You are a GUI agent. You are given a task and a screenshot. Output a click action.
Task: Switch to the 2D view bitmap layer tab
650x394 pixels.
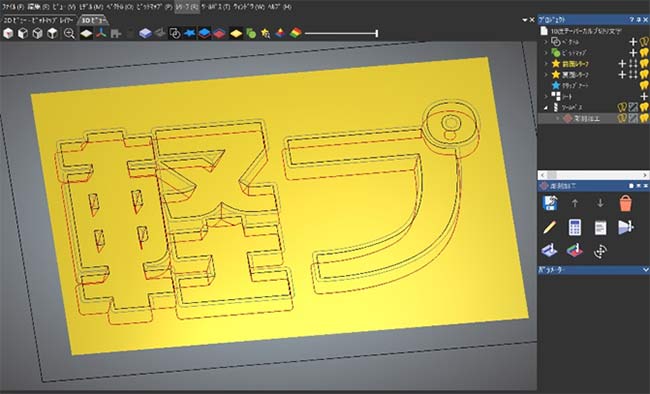38,20
